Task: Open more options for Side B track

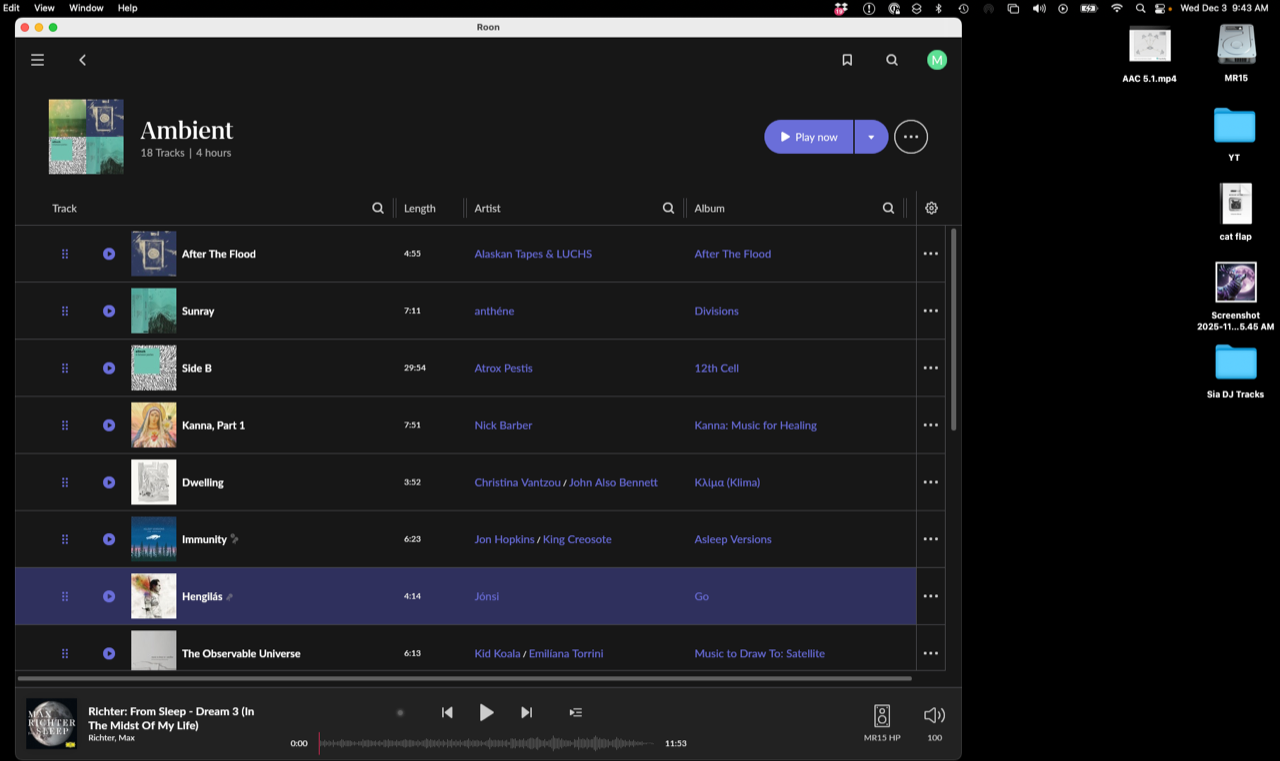Action: [930, 368]
